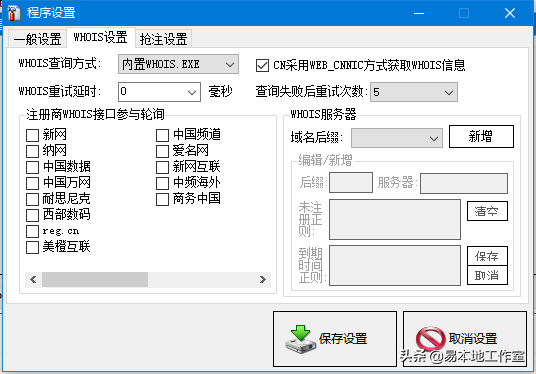Enable the reg.cn checkbox
The image size is (536, 374).
tap(32, 231)
